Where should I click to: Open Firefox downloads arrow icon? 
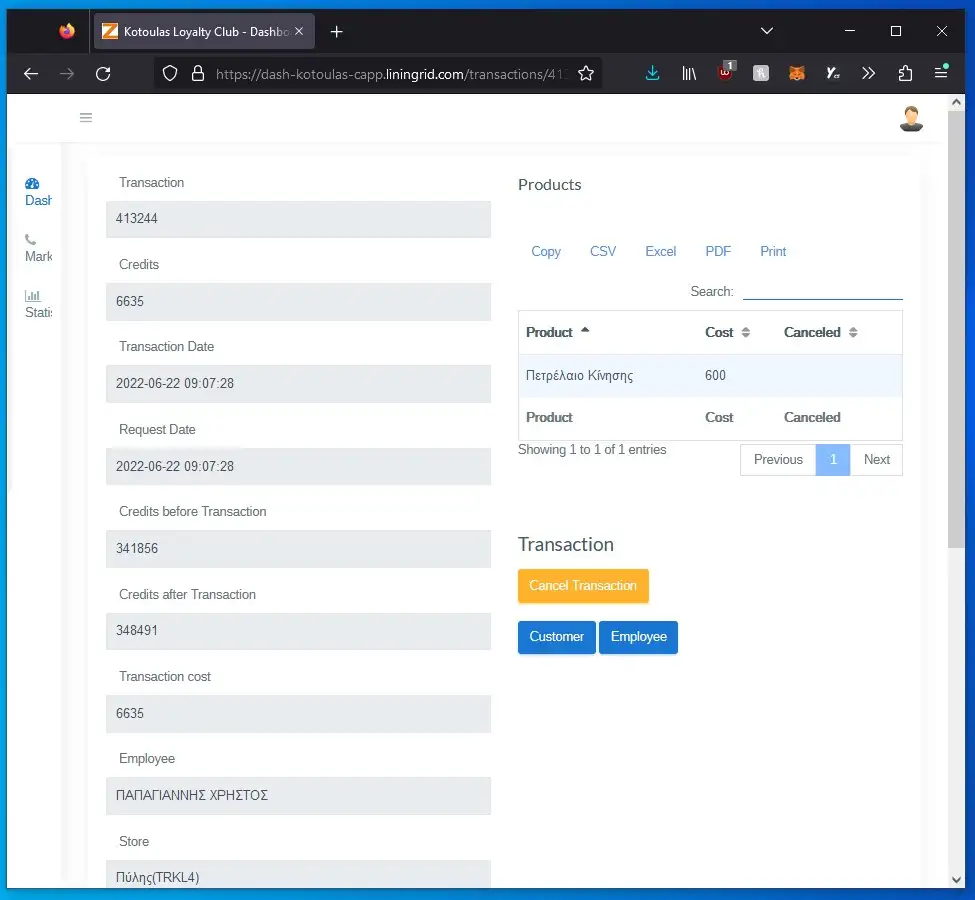click(x=652, y=73)
